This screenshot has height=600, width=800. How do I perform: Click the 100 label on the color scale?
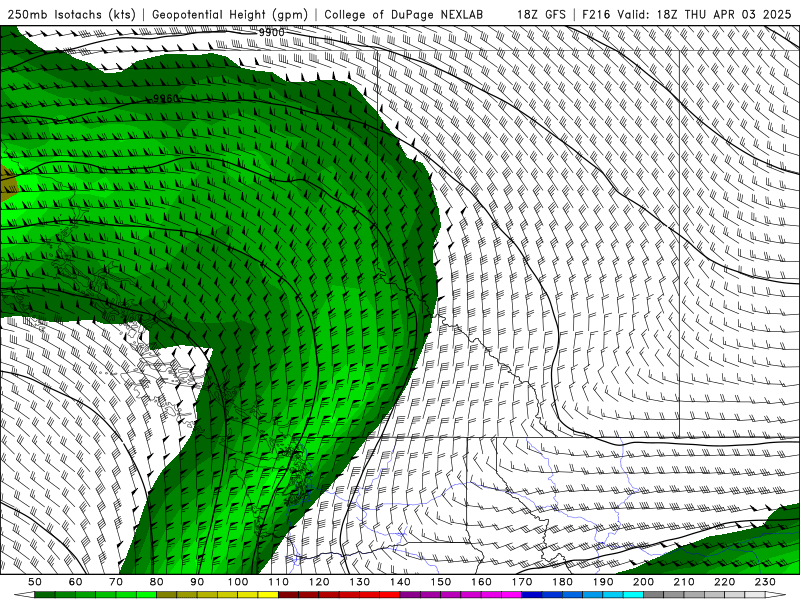point(238,582)
